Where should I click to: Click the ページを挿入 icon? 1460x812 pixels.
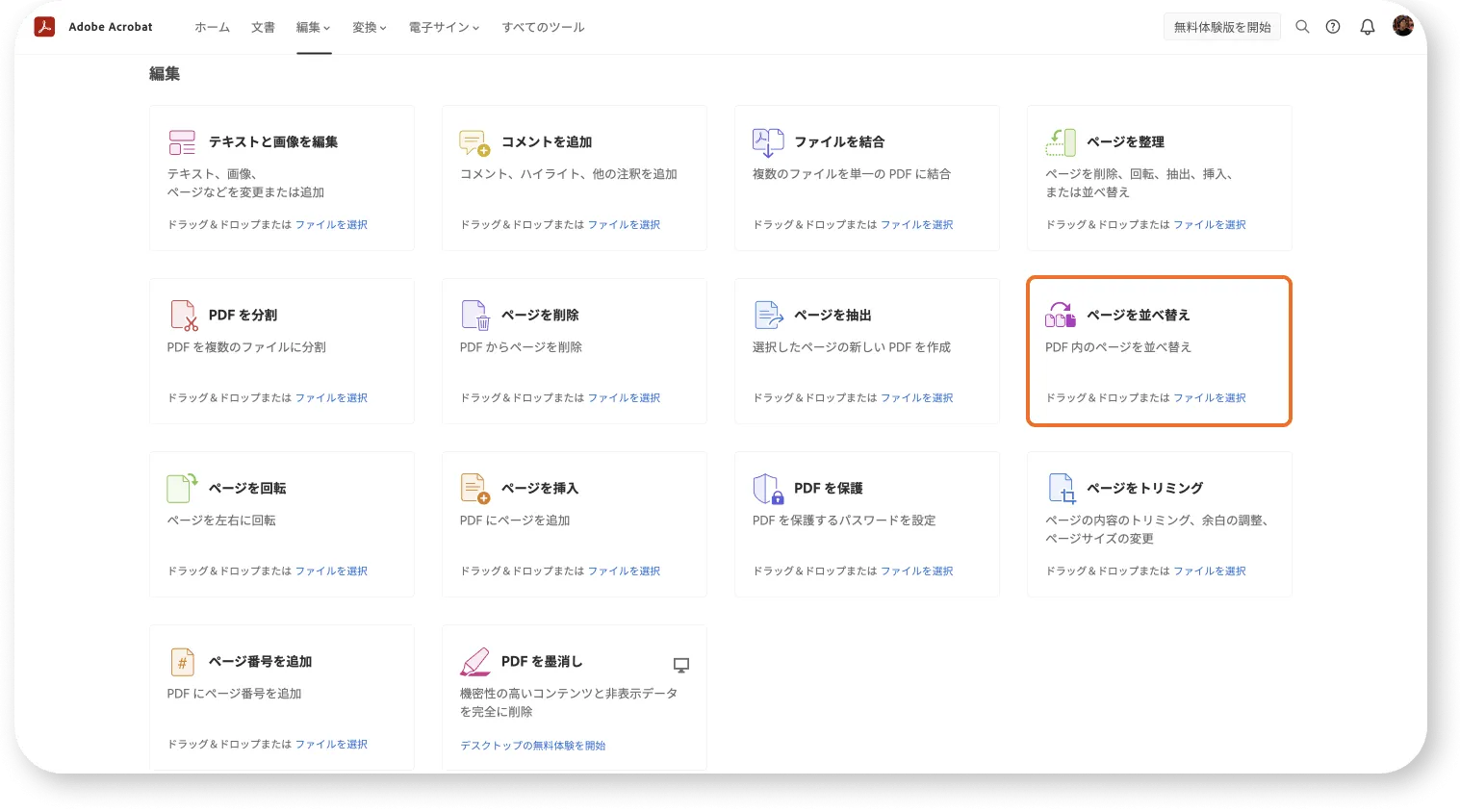[x=475, y=489]
